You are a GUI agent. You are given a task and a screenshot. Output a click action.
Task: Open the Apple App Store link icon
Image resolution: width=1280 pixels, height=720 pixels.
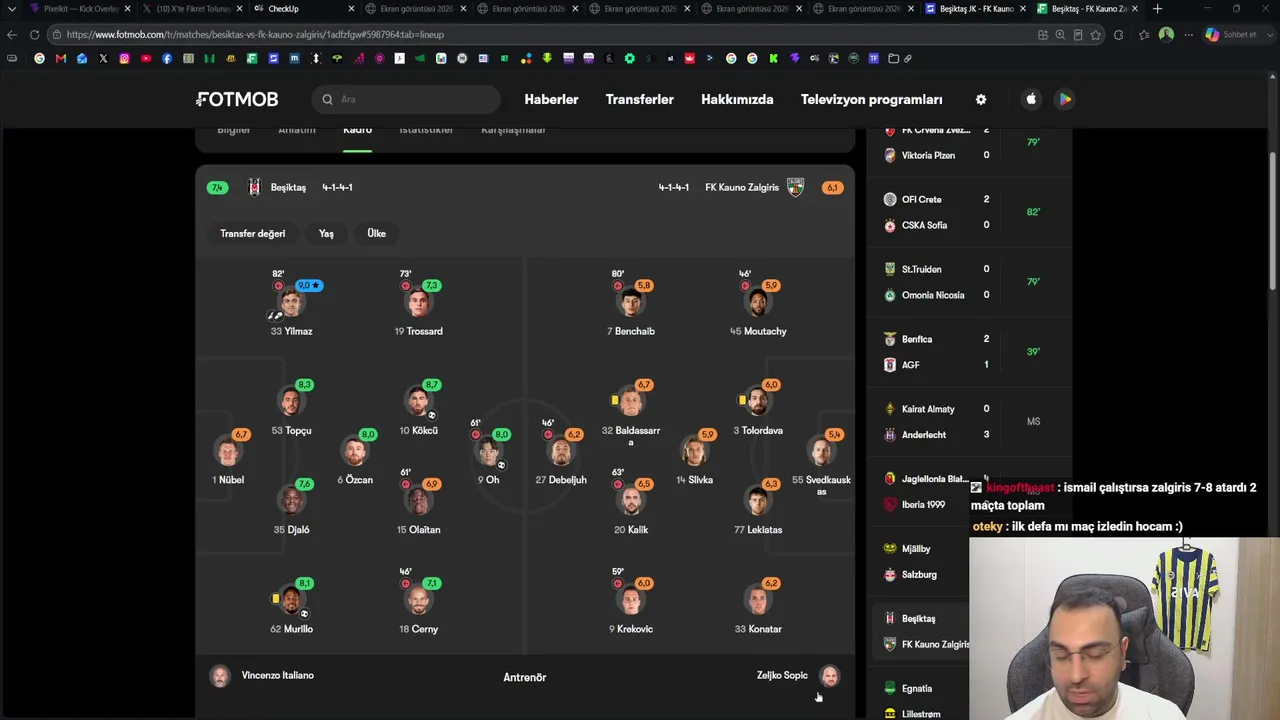(1031, 99)
